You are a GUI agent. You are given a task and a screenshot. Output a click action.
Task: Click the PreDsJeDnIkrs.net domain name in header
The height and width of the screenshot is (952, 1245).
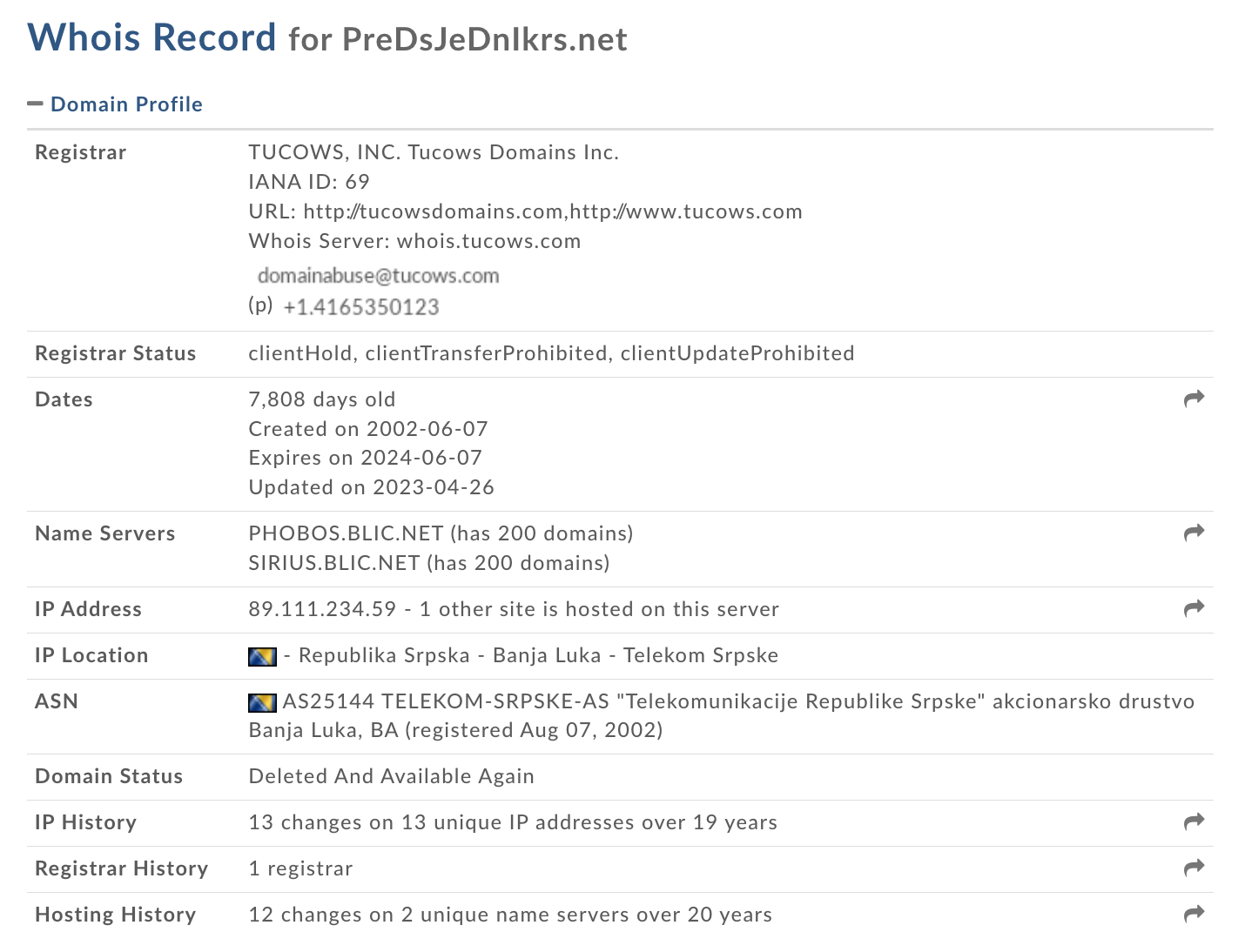point(484,39)
